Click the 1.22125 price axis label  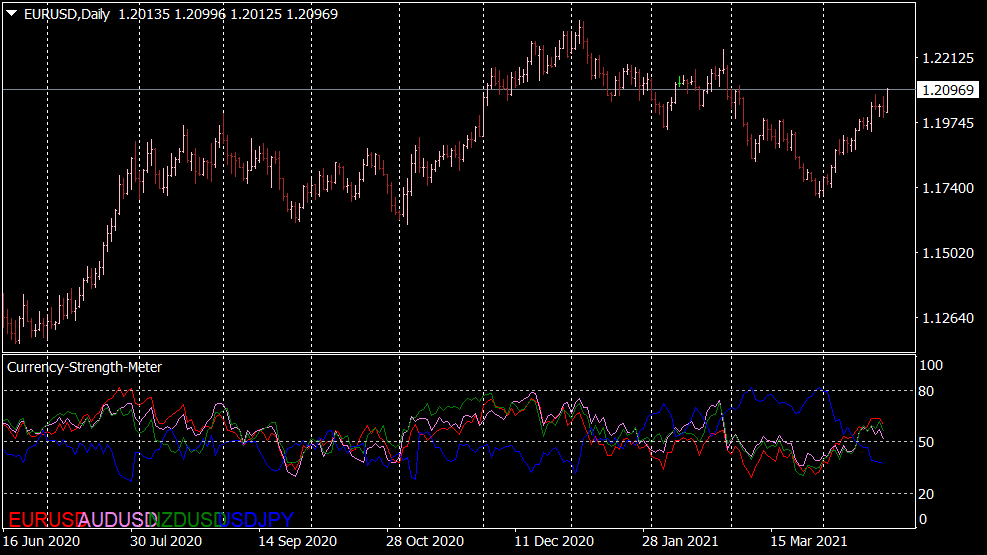coord(947,58)
